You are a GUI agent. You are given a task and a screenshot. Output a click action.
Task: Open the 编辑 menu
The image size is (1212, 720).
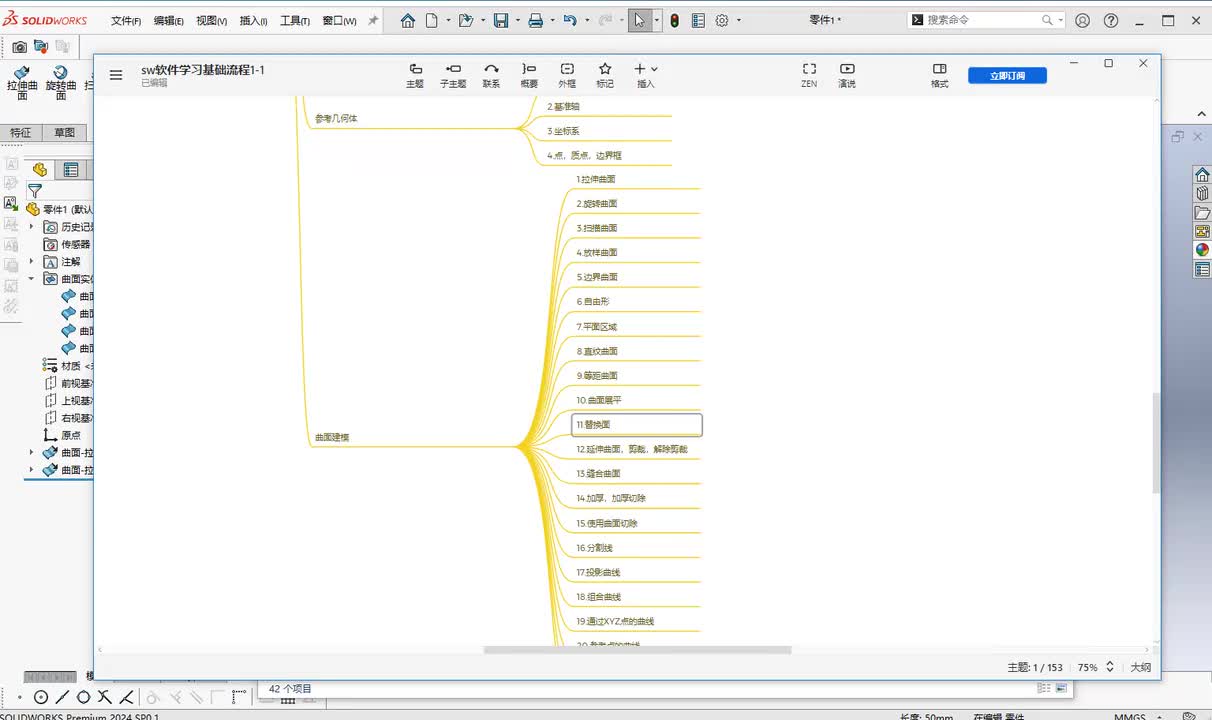pyautogui.click(x=169, y=20)
